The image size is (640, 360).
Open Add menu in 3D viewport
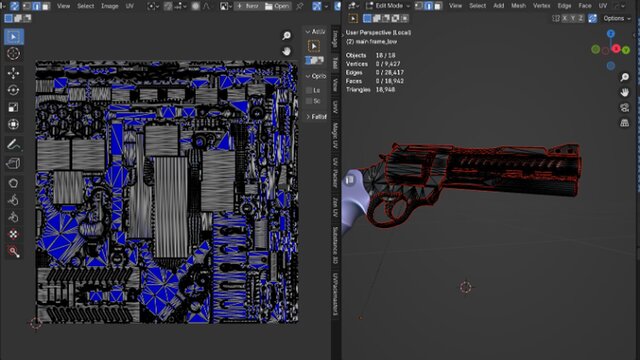coord(498,6)
